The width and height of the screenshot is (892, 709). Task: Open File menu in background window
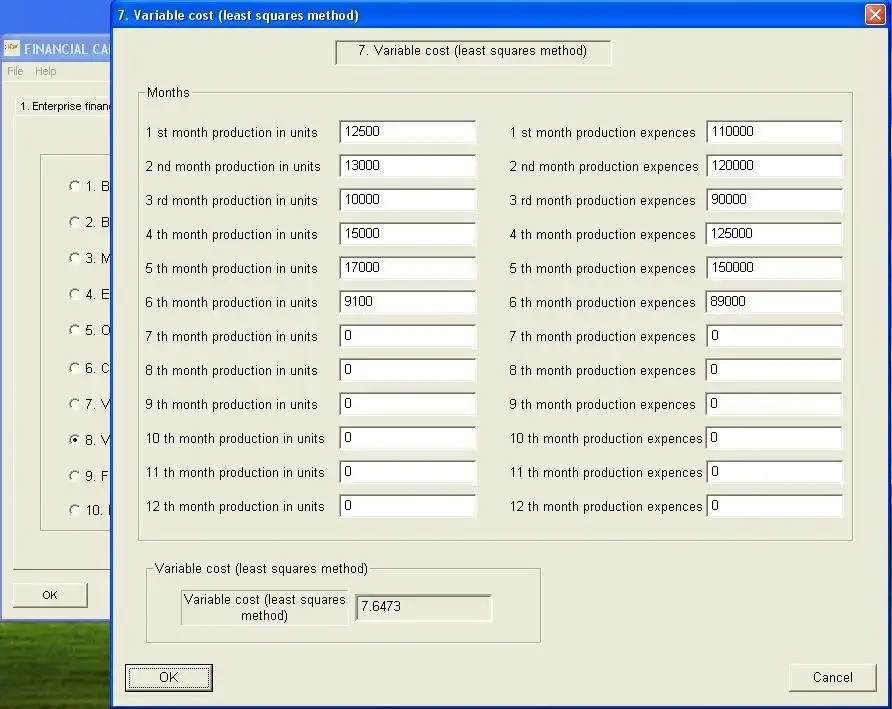(x=15, y=71)
